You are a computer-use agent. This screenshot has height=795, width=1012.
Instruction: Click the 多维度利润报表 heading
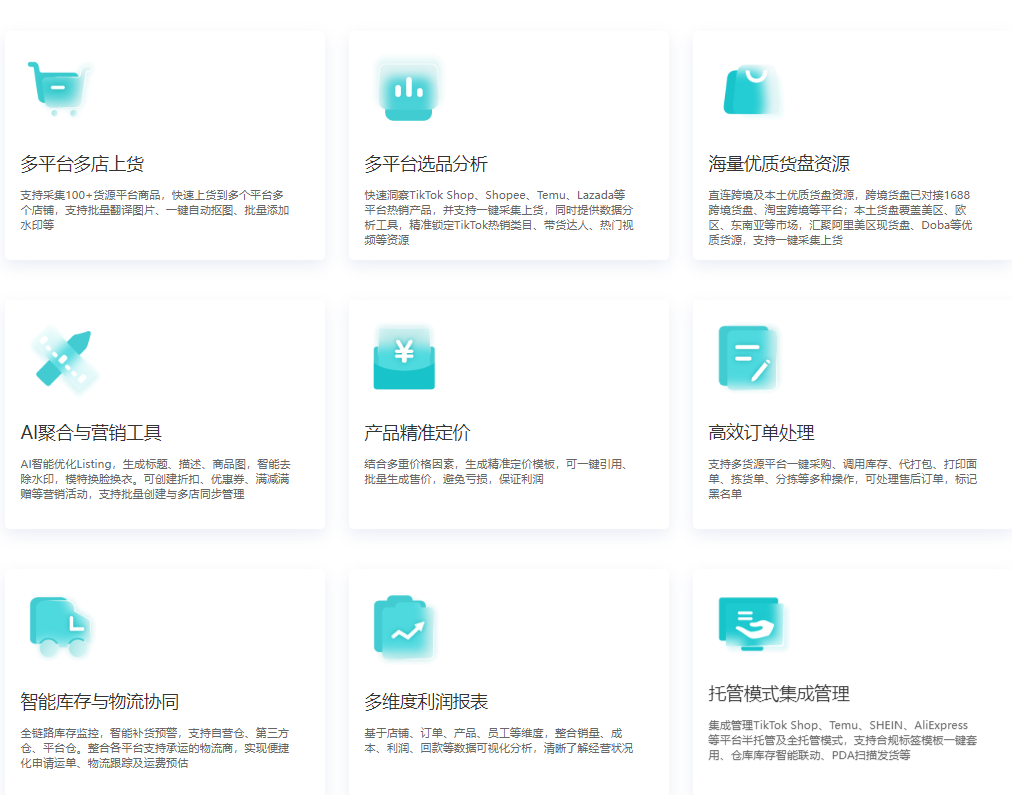point(426,702)
